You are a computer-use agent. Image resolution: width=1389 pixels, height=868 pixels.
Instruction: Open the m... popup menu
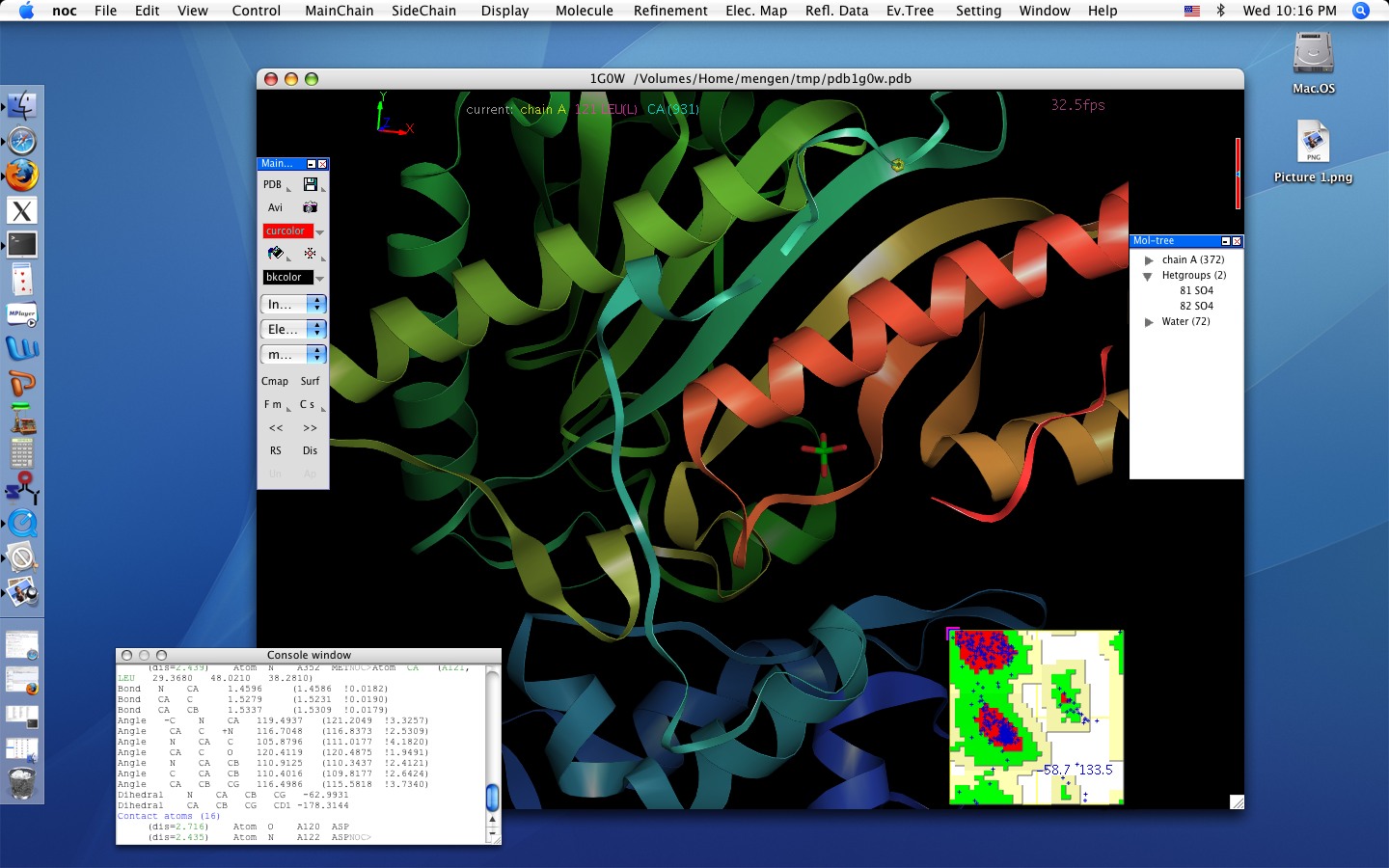[293, 354]
